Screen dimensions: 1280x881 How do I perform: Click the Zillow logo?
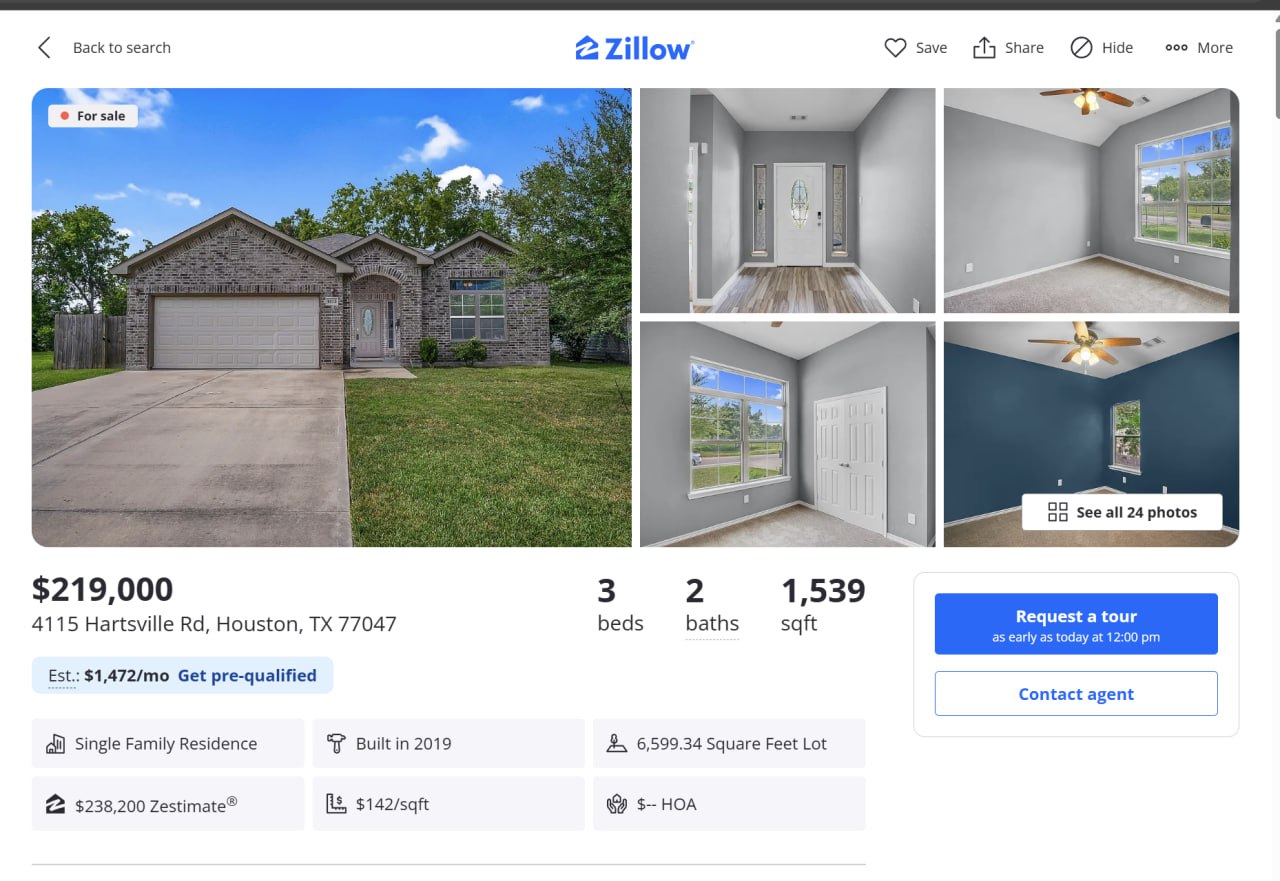click(x=634, y=47)
